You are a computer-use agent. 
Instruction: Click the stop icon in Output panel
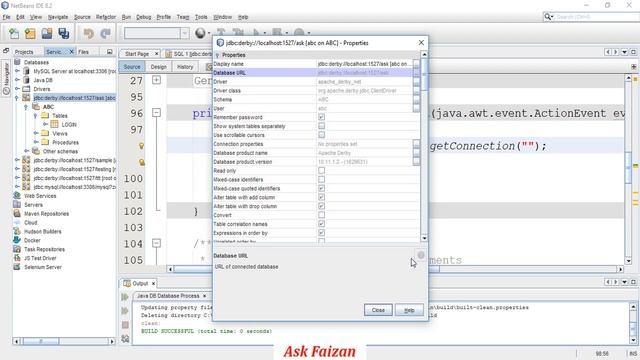tap(125, 325)
